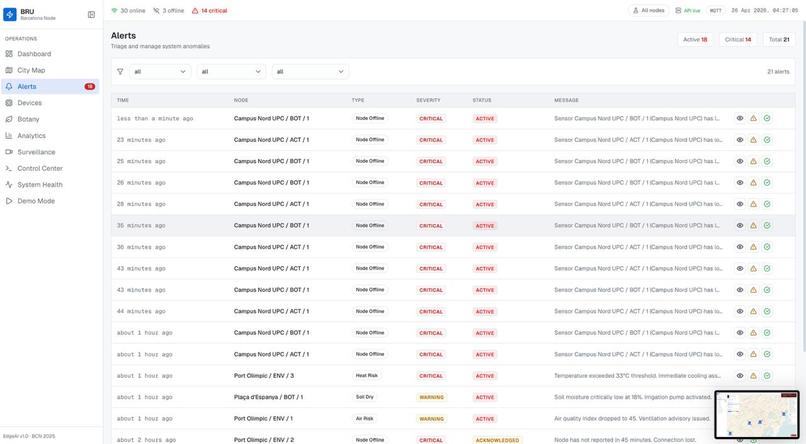This screenshot has height=444, width=806.
Task: Click the eye icon on 26 minutes ago row
Action: [740, 182]
